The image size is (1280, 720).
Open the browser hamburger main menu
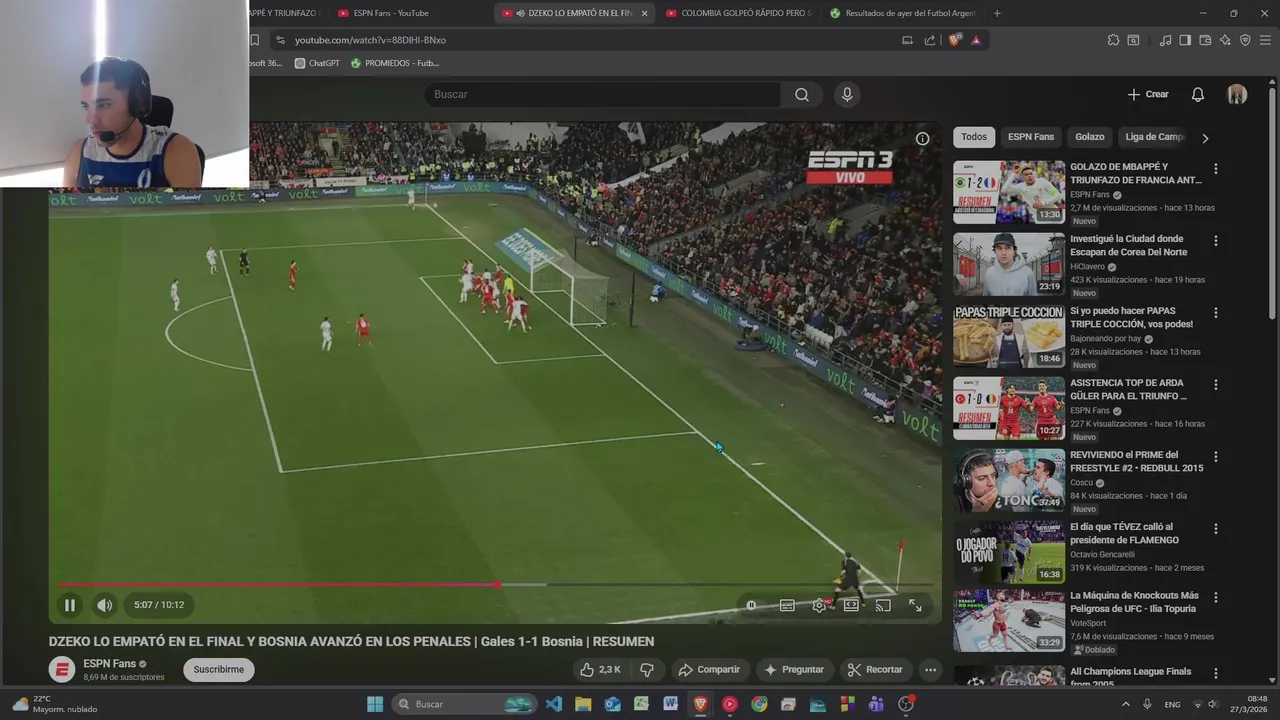(x=1265, y=40)
